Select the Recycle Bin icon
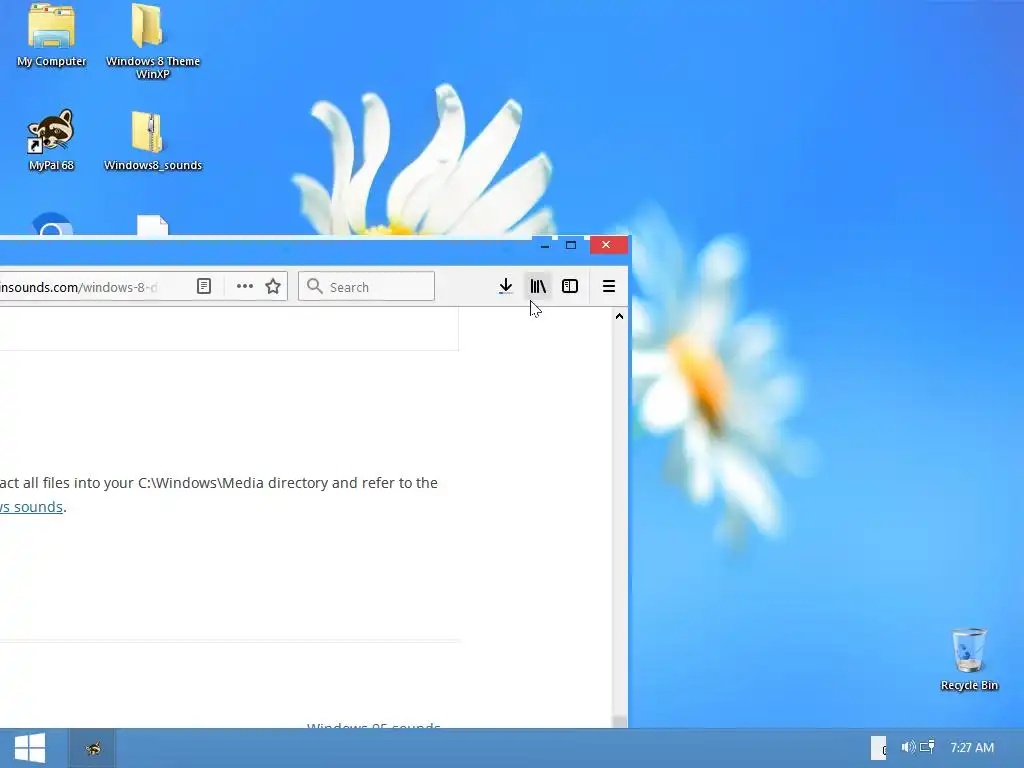The height and width of the screenshot is (768, 1024). (x=969, y=658)
